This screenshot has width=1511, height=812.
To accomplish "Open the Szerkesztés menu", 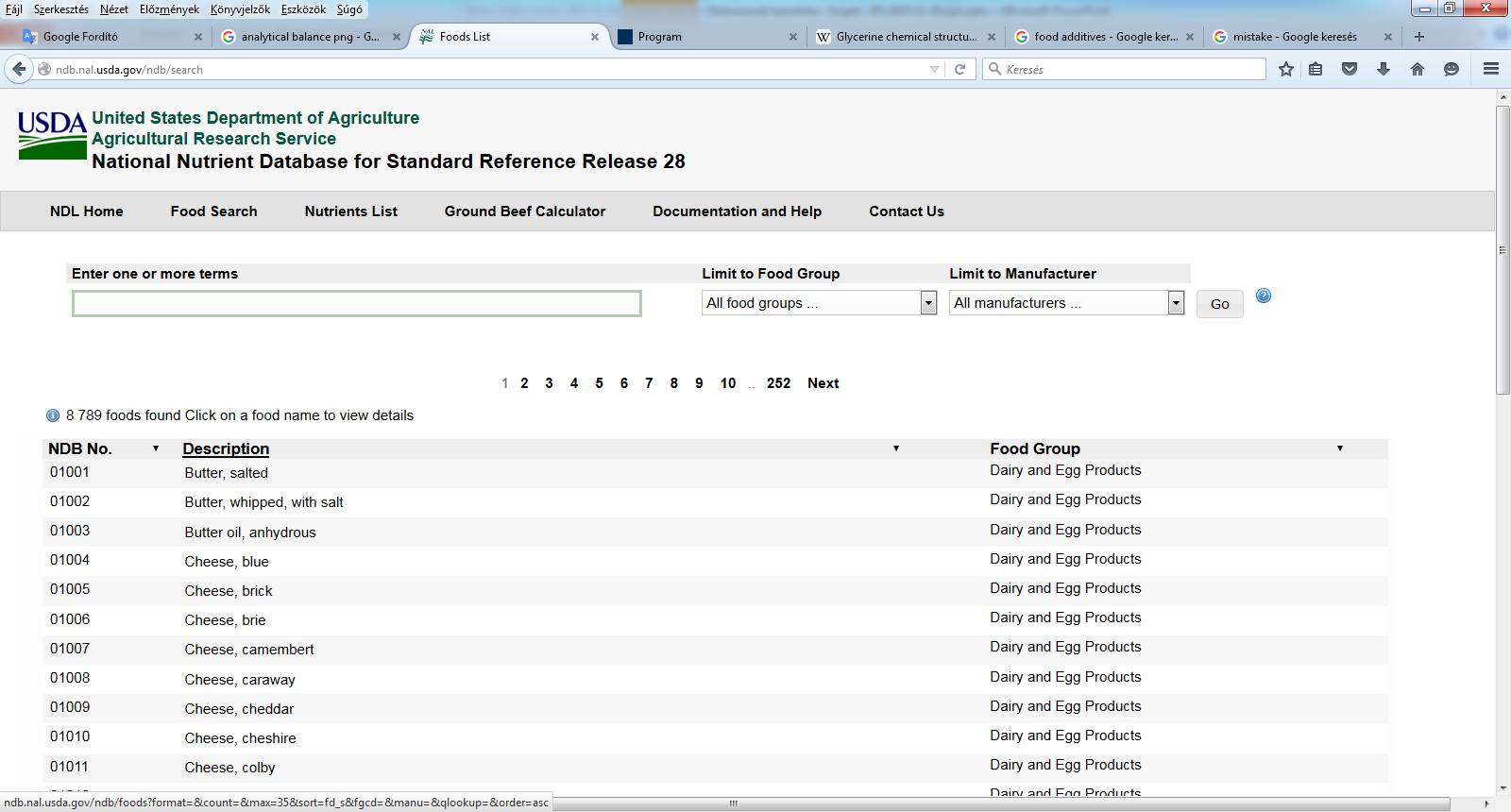I will pyautogui.click(x=61, y=9).
